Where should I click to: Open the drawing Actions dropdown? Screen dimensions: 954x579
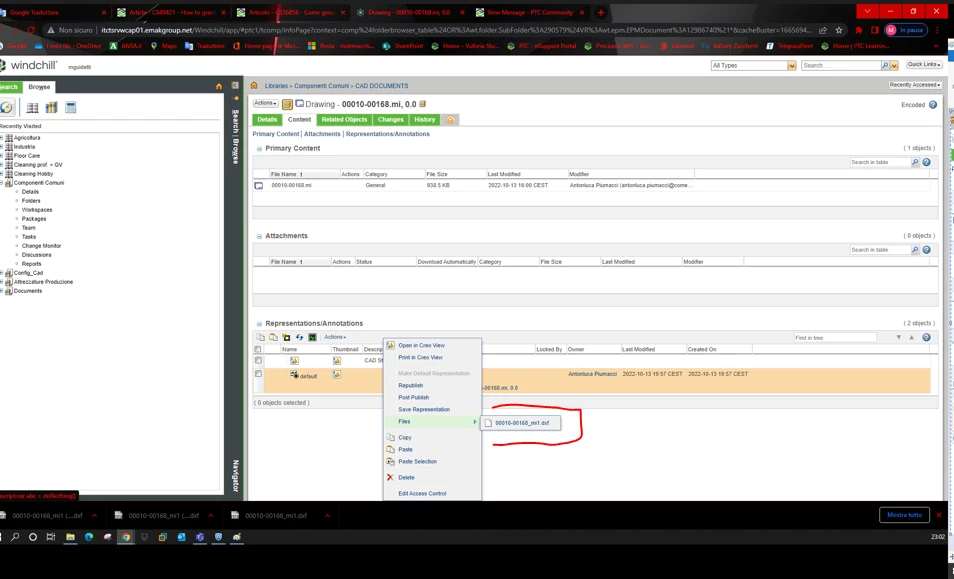point(265,103)
